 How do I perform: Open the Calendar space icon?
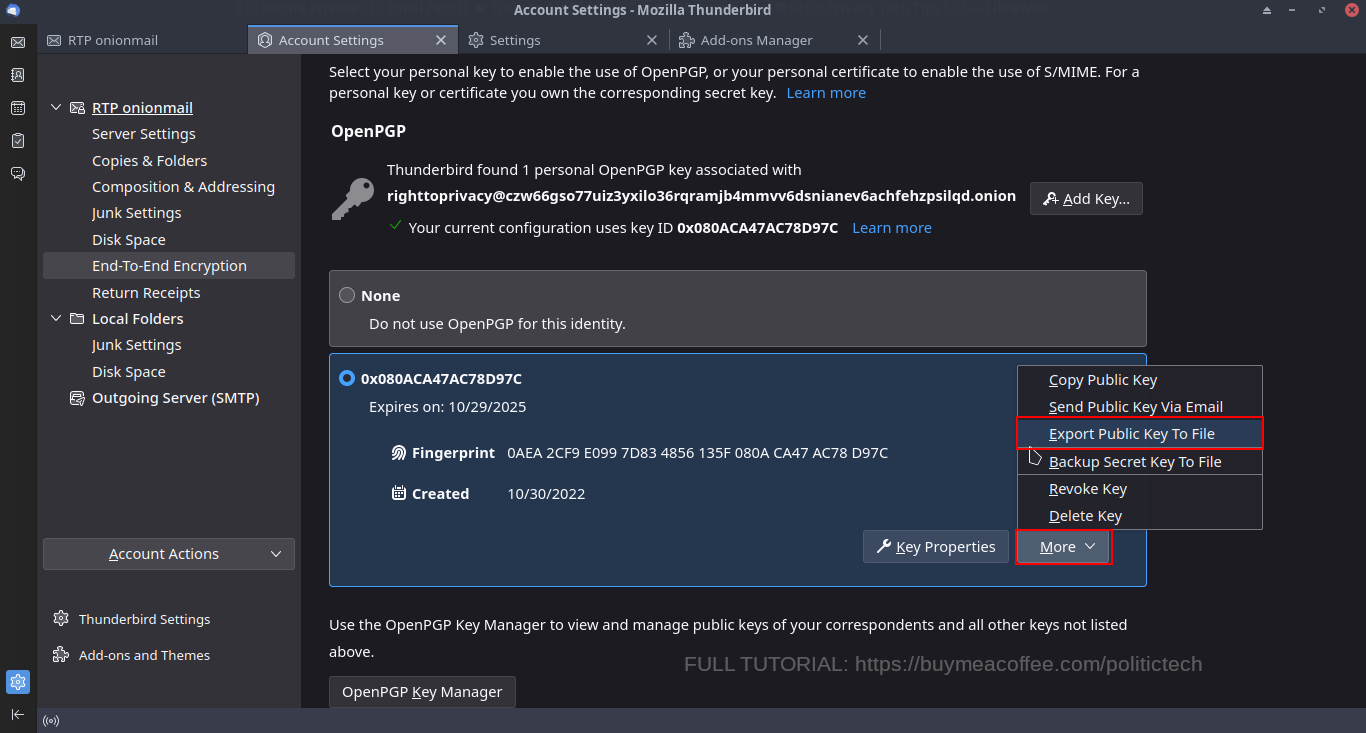click(x=18, y=108)
